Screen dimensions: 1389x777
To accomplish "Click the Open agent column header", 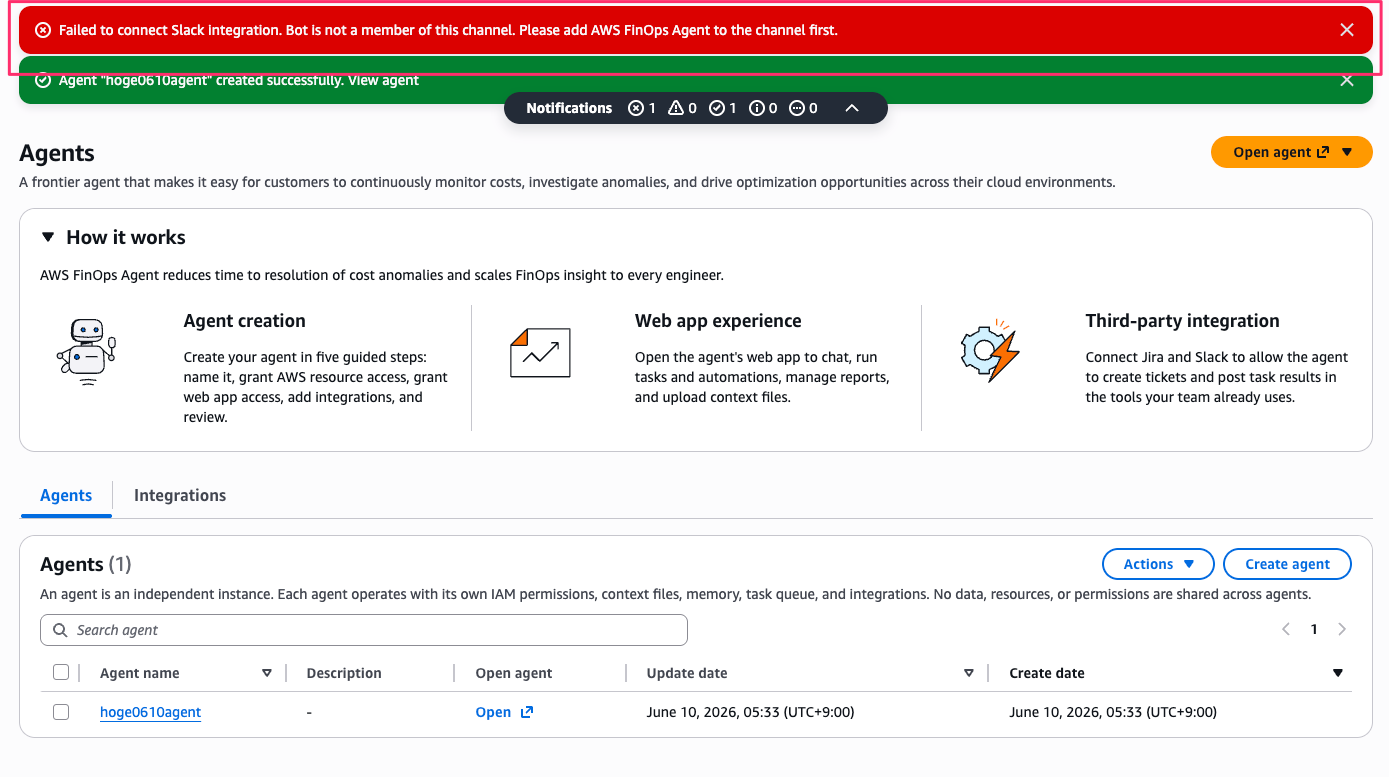I will (514, 673).
